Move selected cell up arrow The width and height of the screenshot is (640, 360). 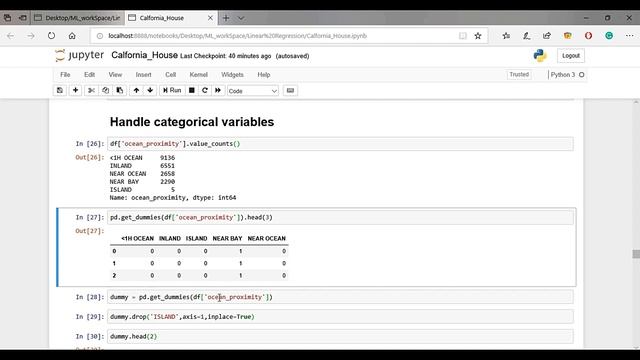click(136, 90)
